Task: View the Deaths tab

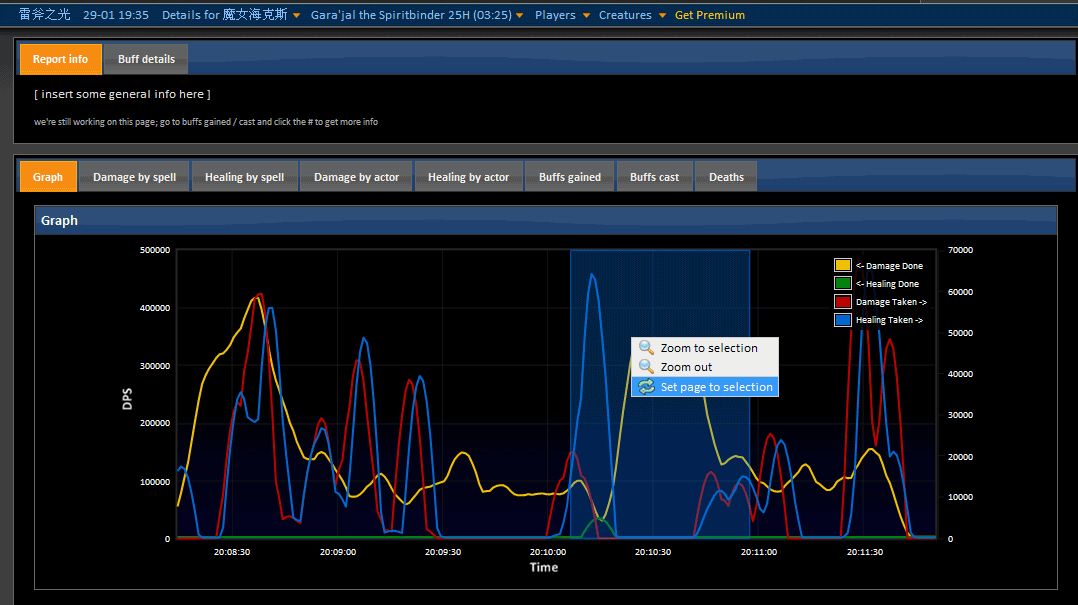Action: pos(727,177)
